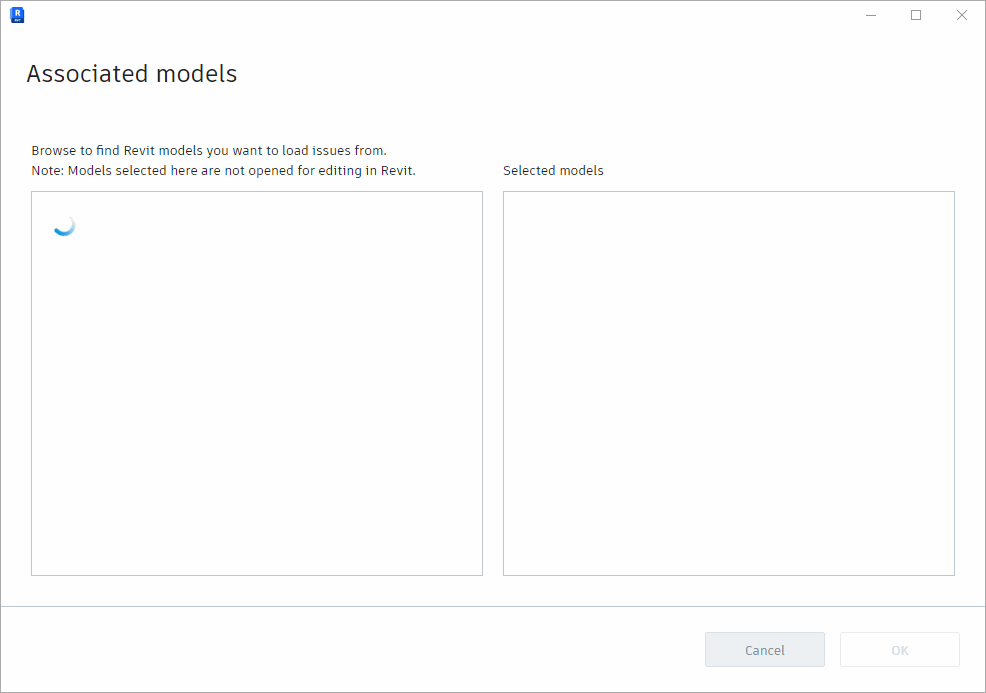Image resolution: width=986 pixels, height=693 pixels.
Task: Click inside the loading Revit models list
Action: pyautogui.click(x=256, y=400)
